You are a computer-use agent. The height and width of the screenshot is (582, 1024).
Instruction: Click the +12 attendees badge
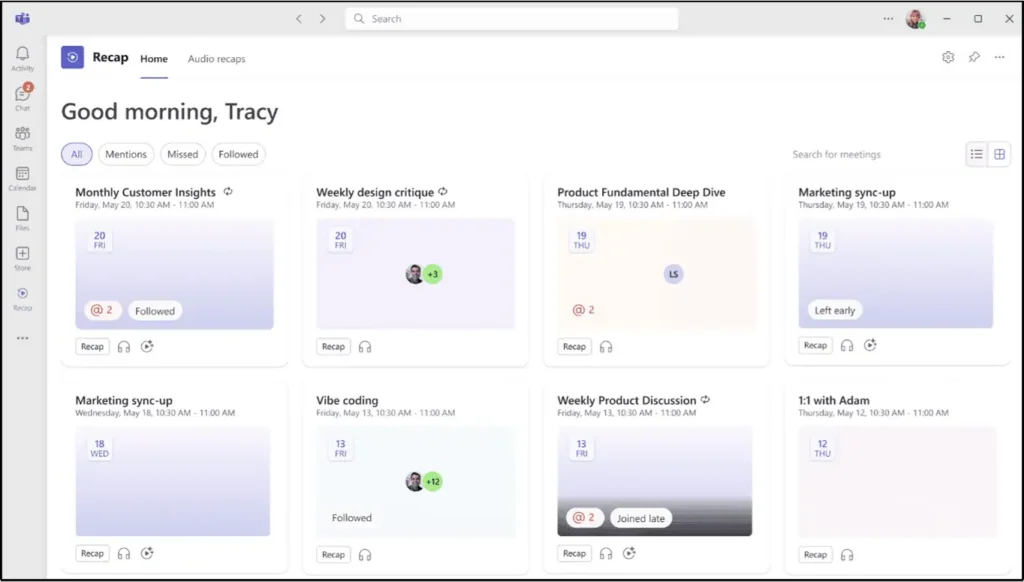[433, 482]
